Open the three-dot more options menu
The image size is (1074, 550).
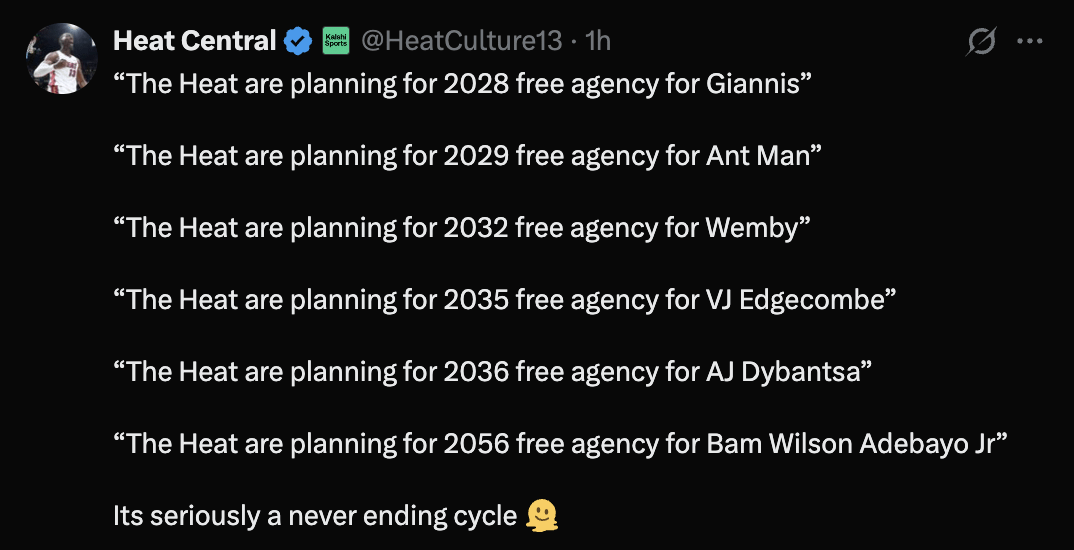[1029, 41]
